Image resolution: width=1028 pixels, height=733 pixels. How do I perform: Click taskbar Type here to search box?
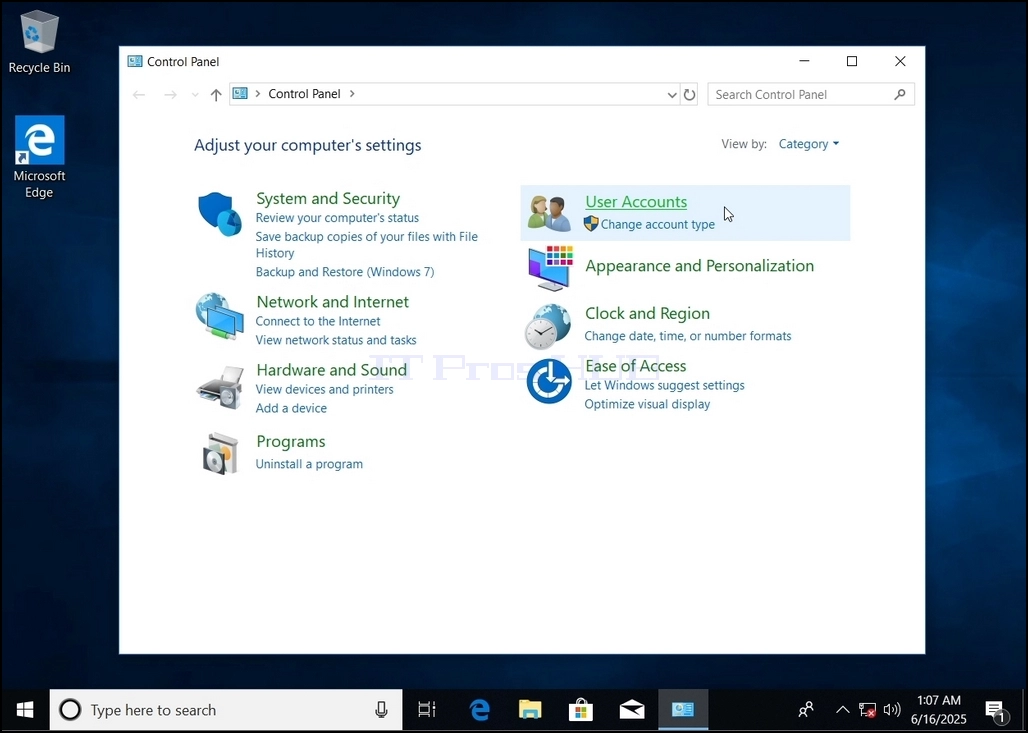click(226, 709)
